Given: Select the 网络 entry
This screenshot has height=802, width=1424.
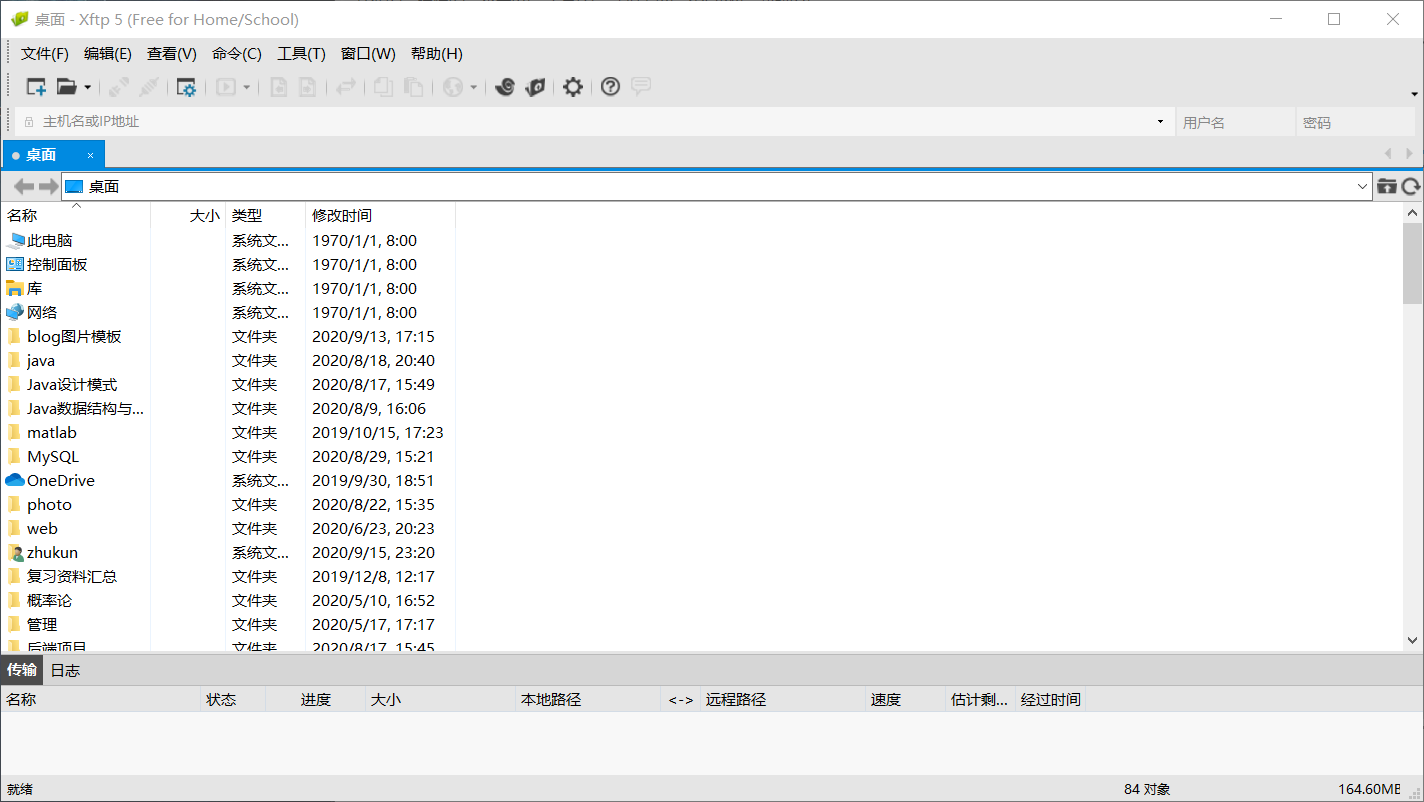Looking at the screenshot, I should (42, 313).
